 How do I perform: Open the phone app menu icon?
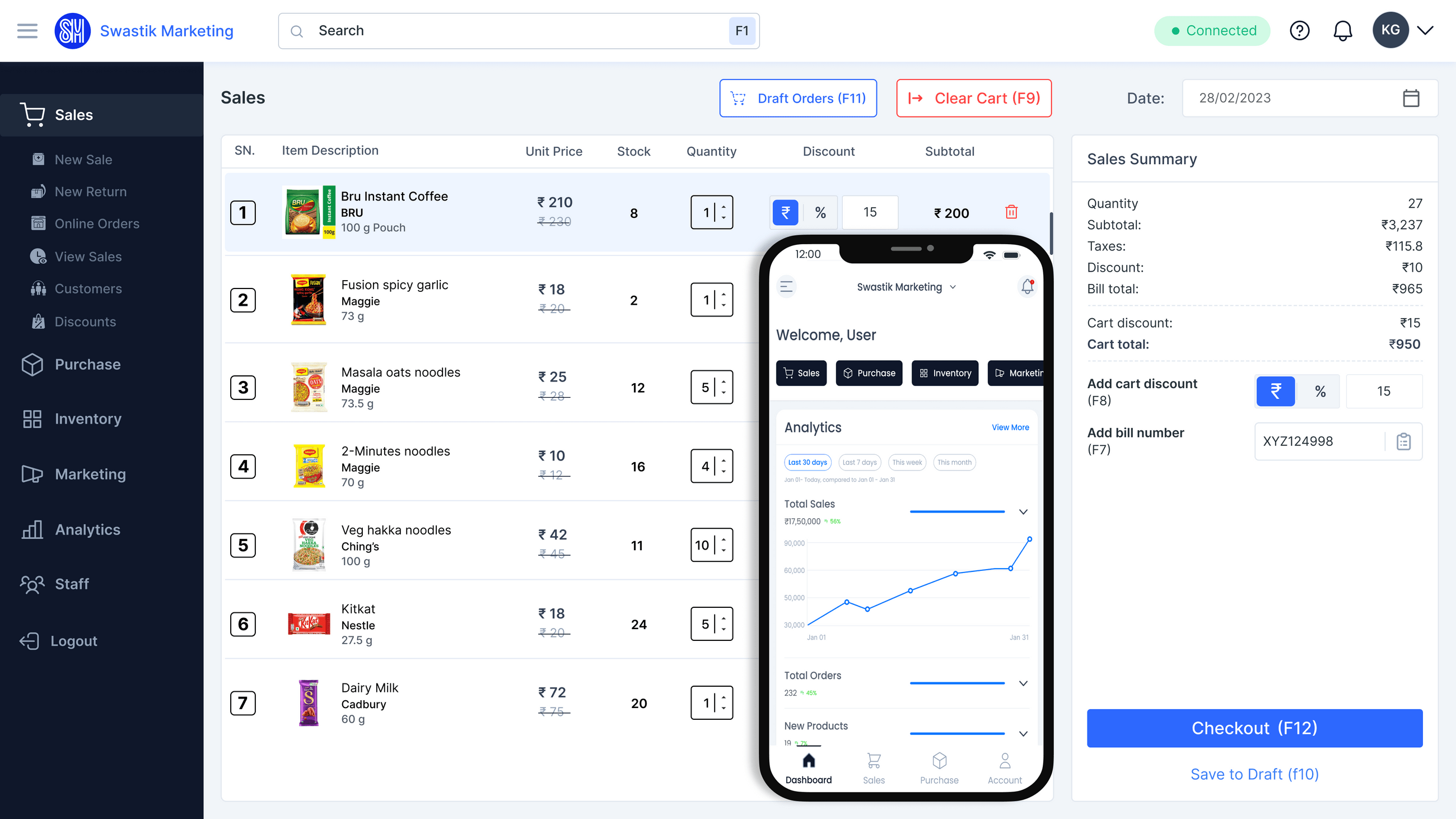[x=786, y=287]
